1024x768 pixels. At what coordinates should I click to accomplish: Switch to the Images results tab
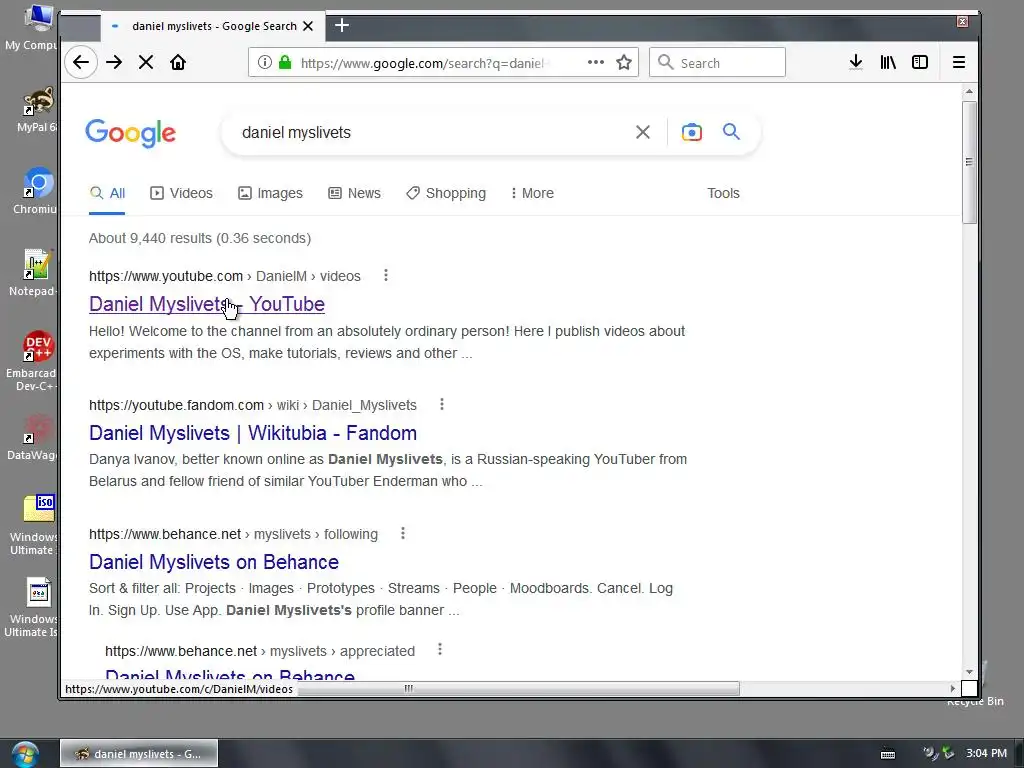pos(270,193)
